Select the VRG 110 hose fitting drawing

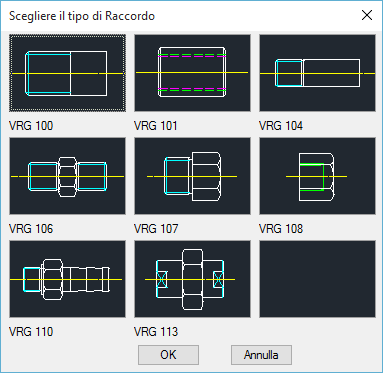pos(67,279)
